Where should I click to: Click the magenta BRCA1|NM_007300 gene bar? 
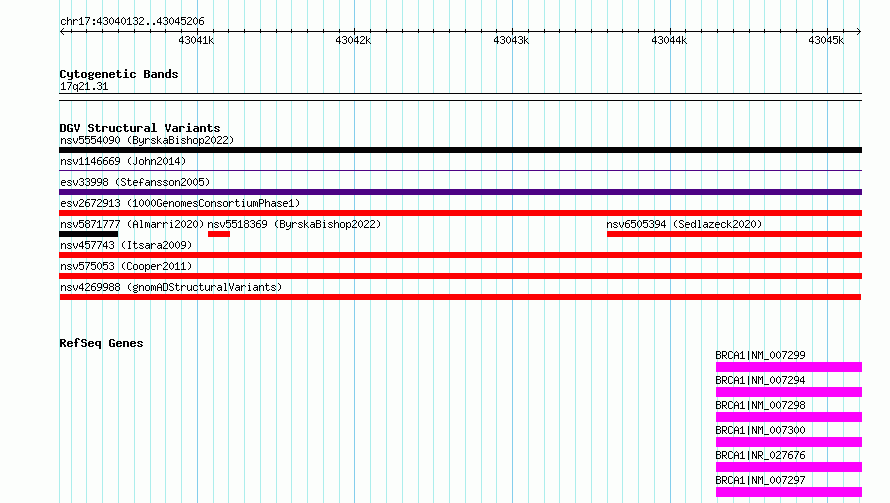(789, 442)
